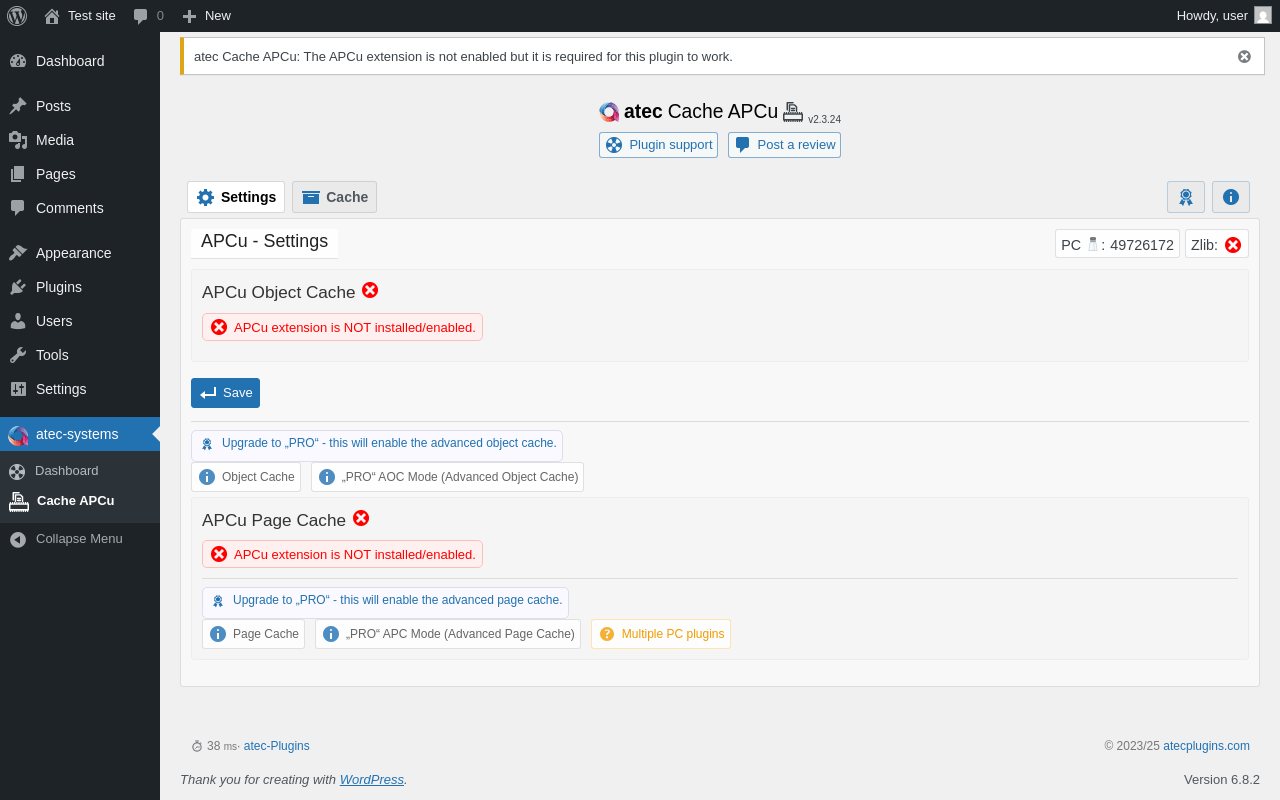Open Tools in the sidebar
Image resolution: width=1280 pixels, height=800 pixels.
pos(80,355)
